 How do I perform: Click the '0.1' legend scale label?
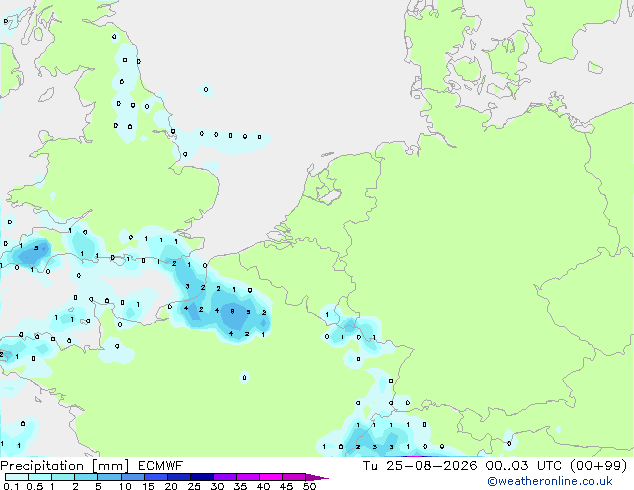11,486
